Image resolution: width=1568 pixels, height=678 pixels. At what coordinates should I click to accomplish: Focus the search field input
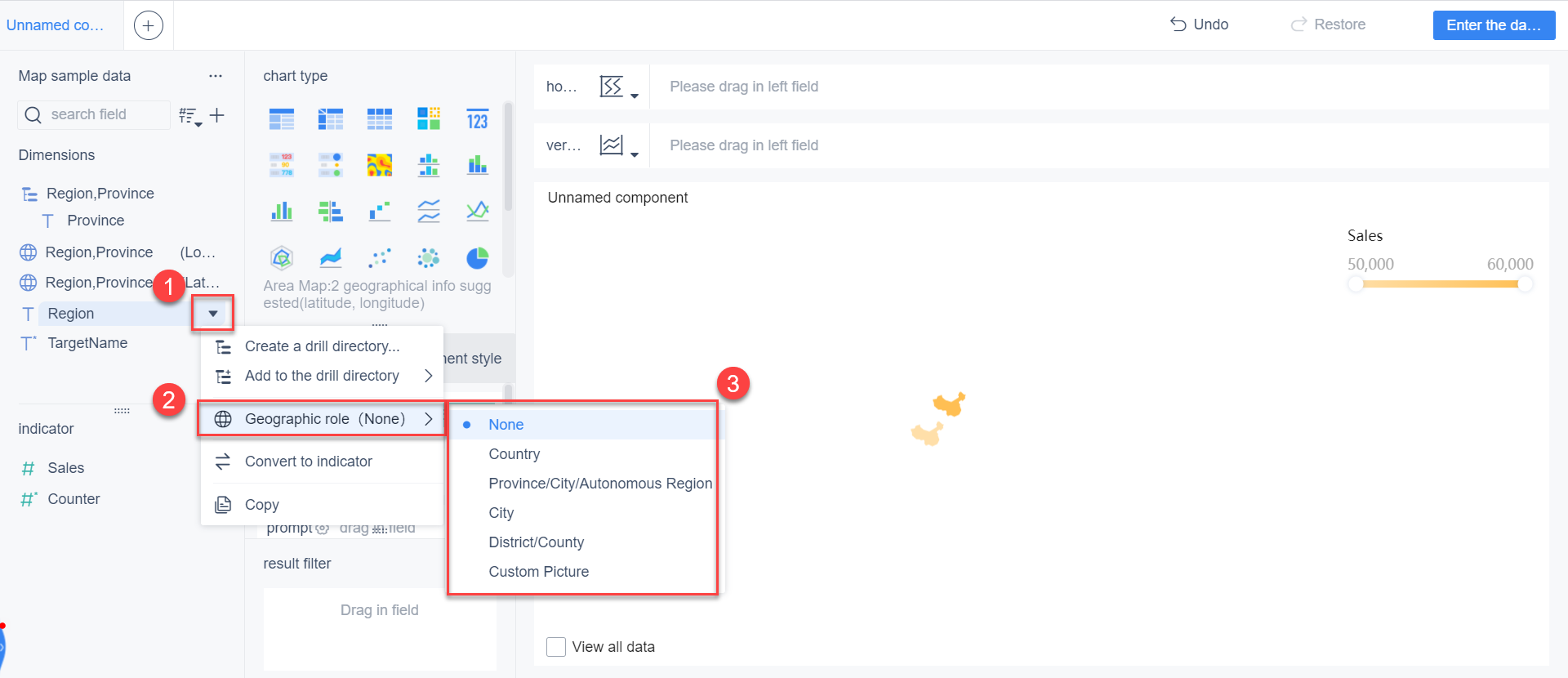(94, 114)
